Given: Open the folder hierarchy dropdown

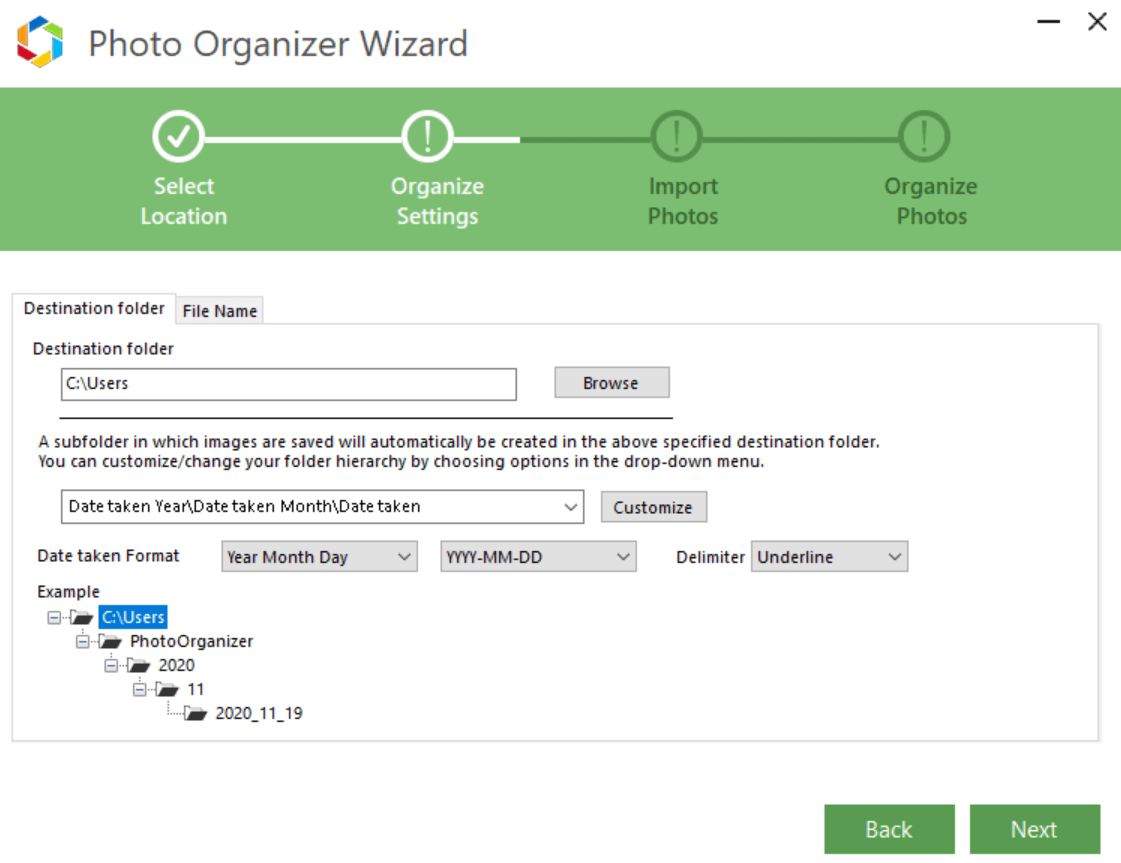Looking at the screenshot, I should [571, 507].
